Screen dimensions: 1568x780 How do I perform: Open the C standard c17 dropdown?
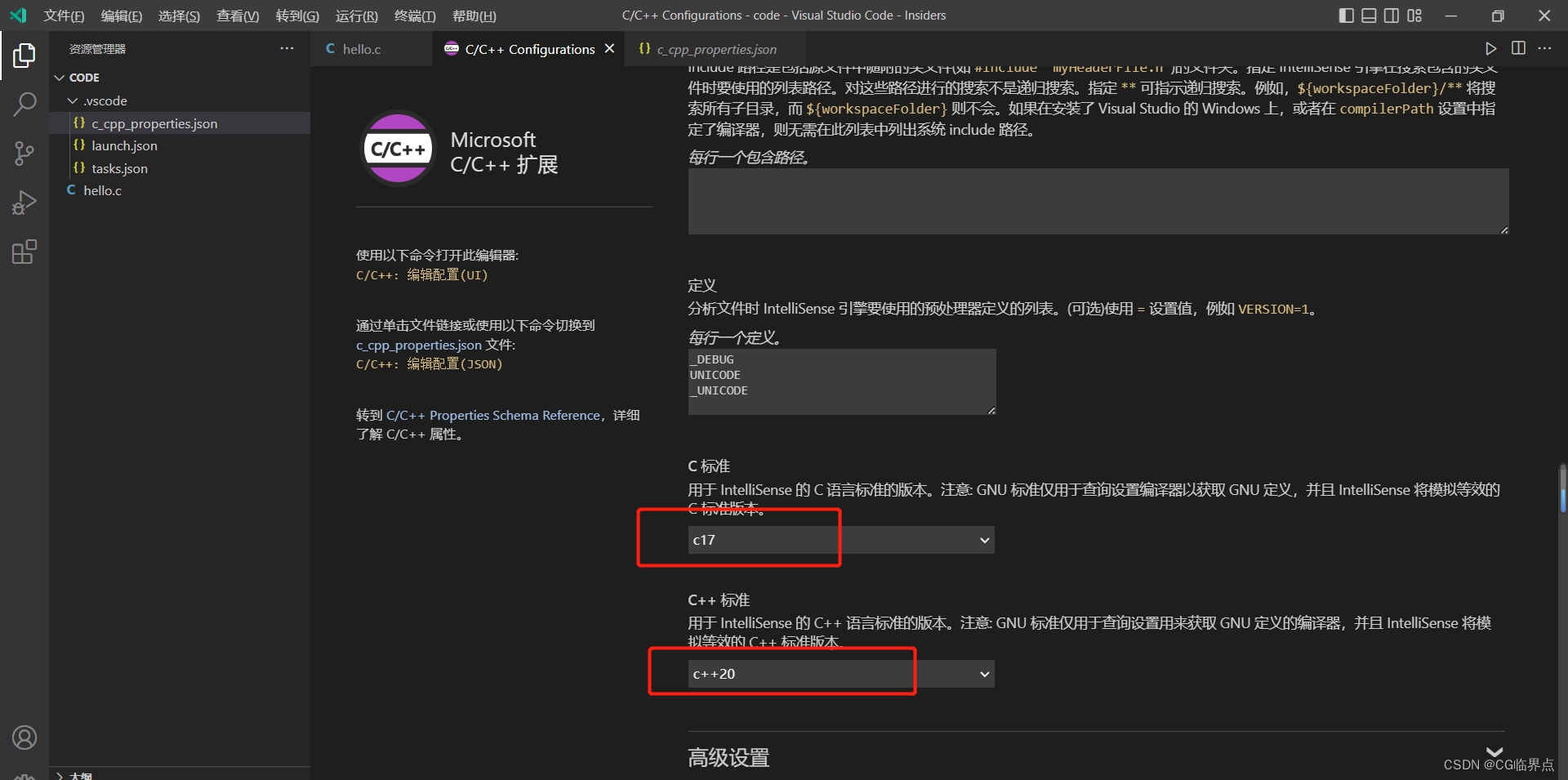coord(841,540)
